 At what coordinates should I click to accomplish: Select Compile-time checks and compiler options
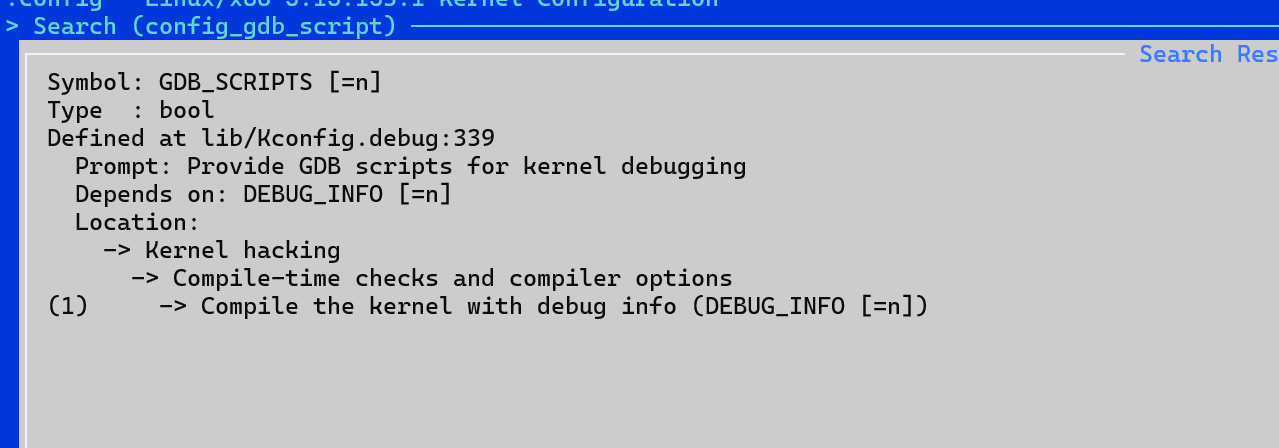[x=453, y=278]
